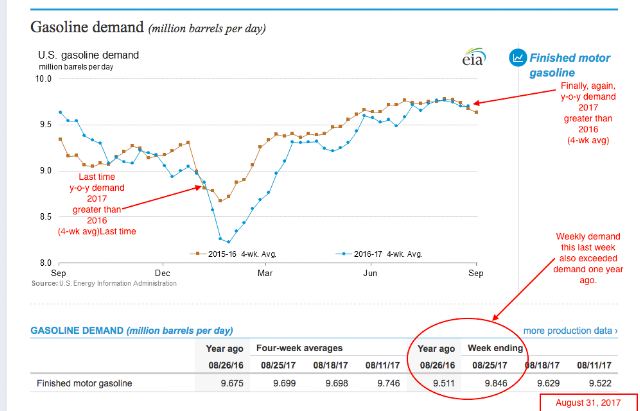Select the 2016-17 4-wk. Avg. legend entry

tap(379, 254)
